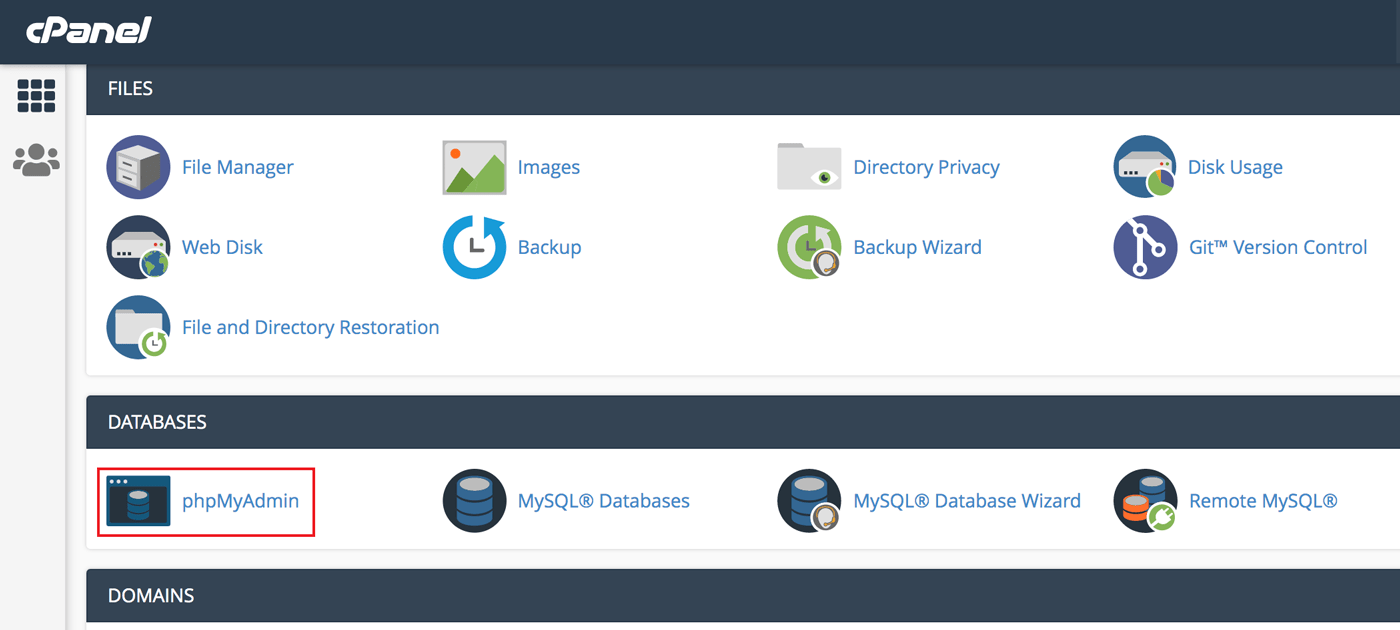1400x630 pixels.
Task: Click the Directory Privacy folder icon
Action: [809, 167]
